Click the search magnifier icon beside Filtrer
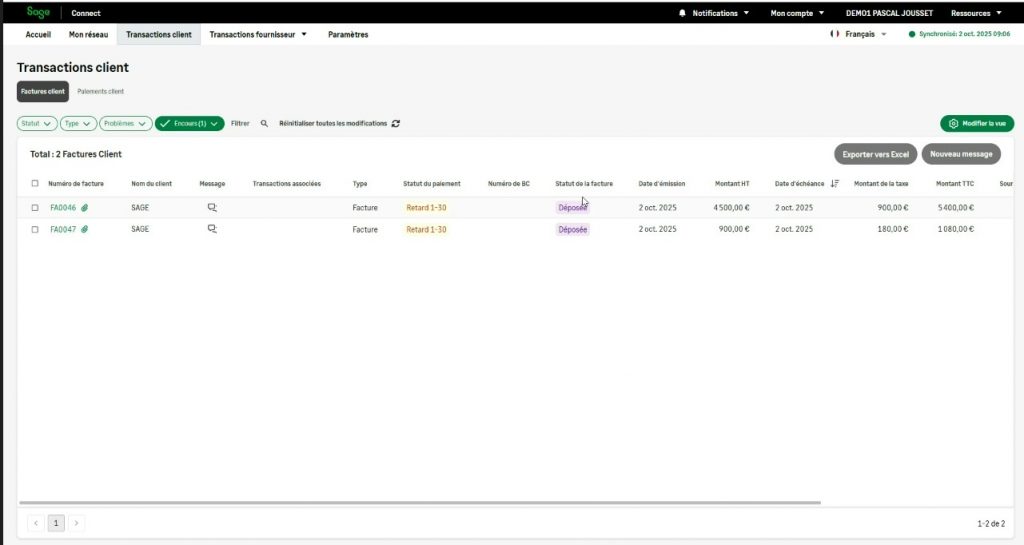Viewport: 1024px width, 545px height. [264, 124]
